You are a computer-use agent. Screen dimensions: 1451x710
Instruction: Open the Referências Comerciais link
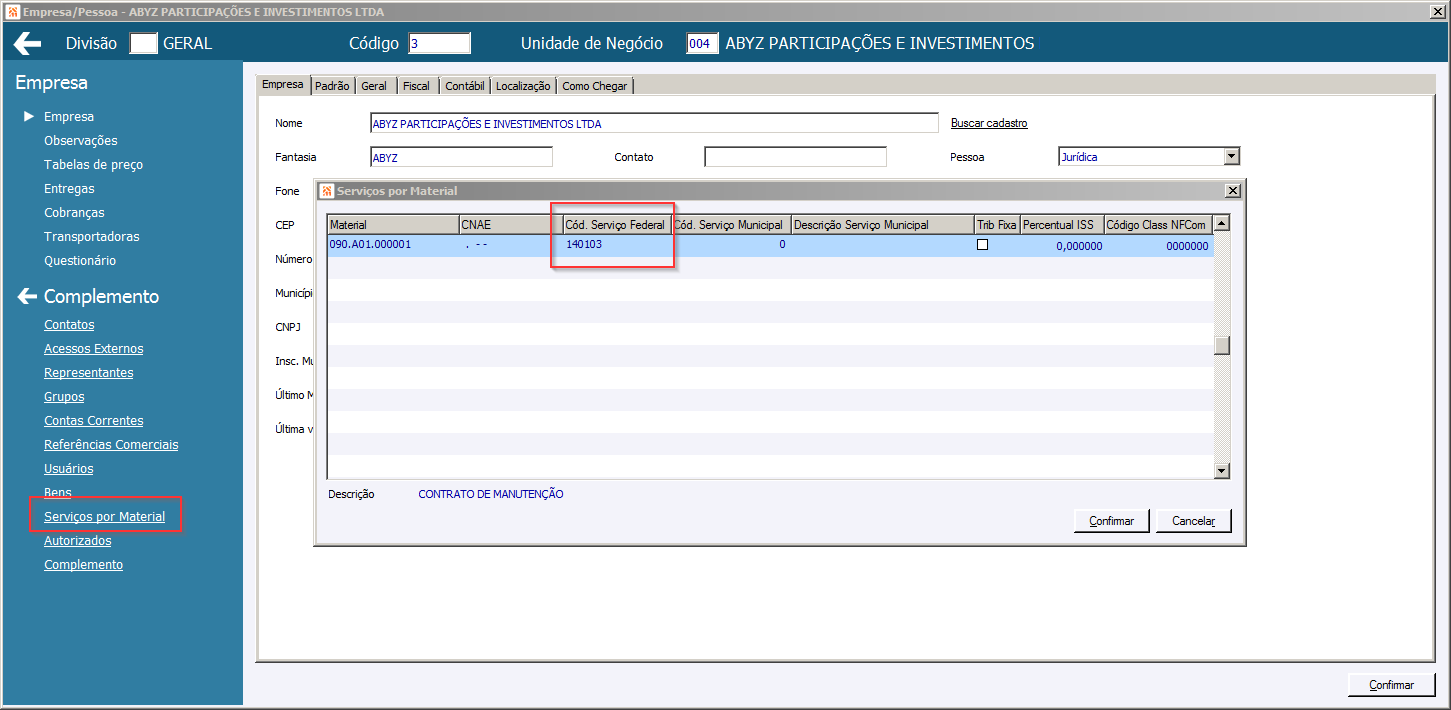[111, 444]
